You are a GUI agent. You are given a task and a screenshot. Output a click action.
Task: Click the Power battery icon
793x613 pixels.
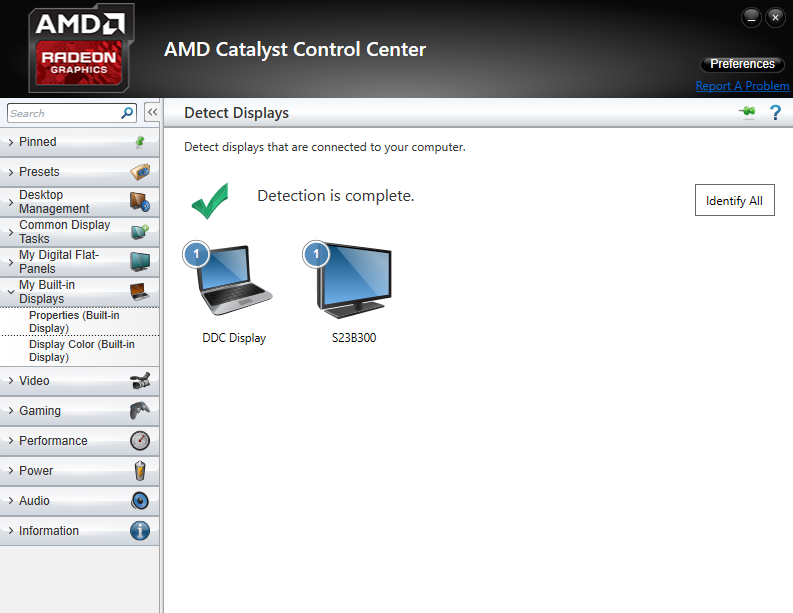[140, 470]
